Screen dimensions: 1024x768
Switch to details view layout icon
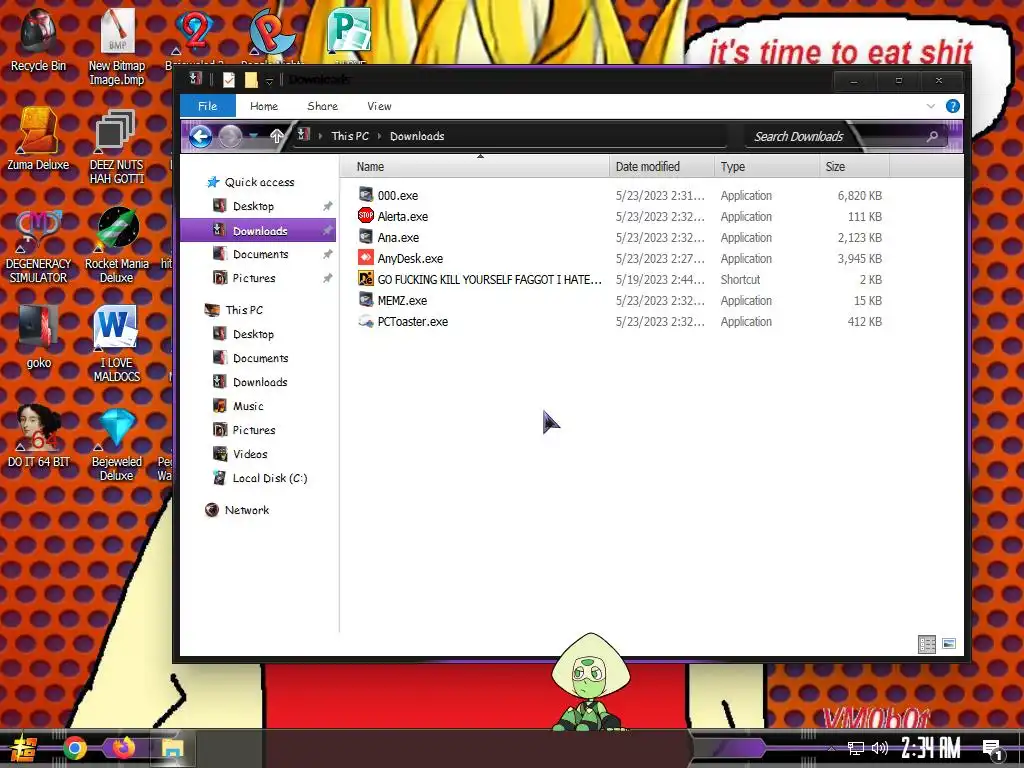(x=927, y=645)
